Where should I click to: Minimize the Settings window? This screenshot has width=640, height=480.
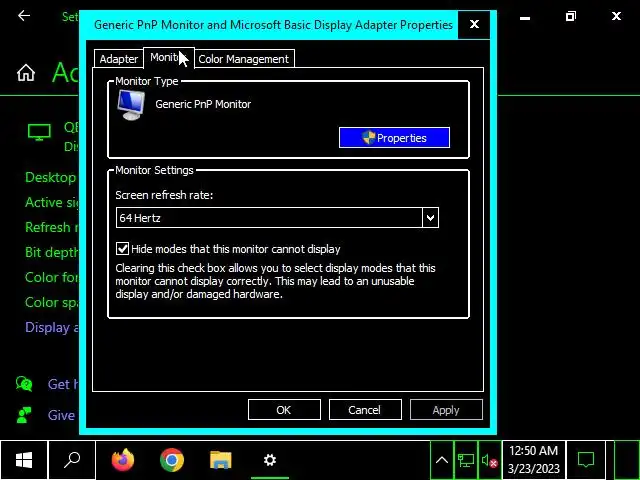(525, 17)
